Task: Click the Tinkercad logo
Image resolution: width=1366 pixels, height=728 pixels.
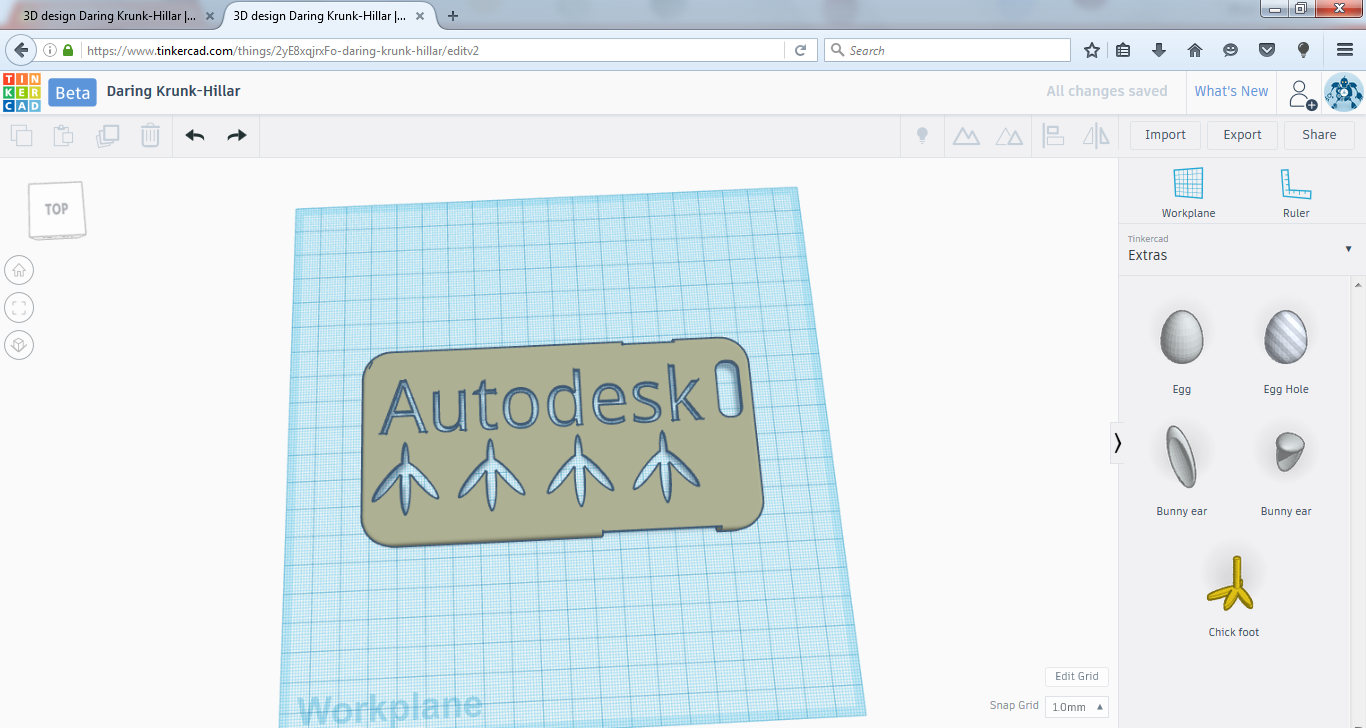Action: (x=21, y=92)
